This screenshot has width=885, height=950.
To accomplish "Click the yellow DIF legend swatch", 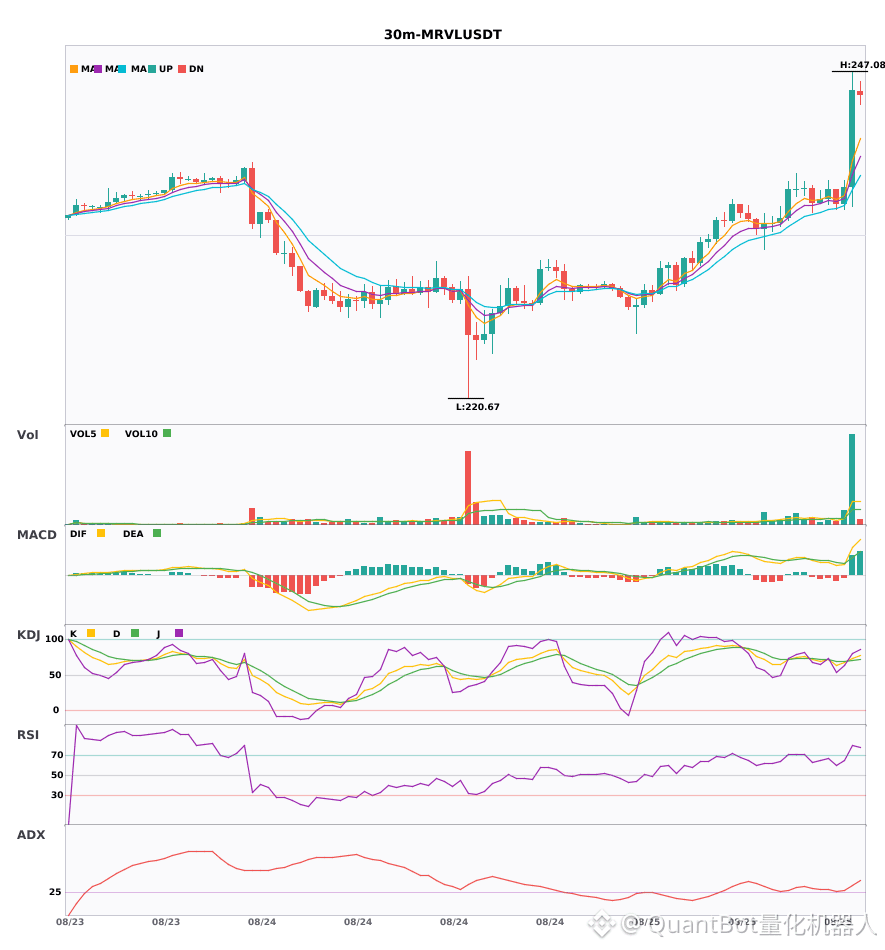I will [x=101, y=533].
